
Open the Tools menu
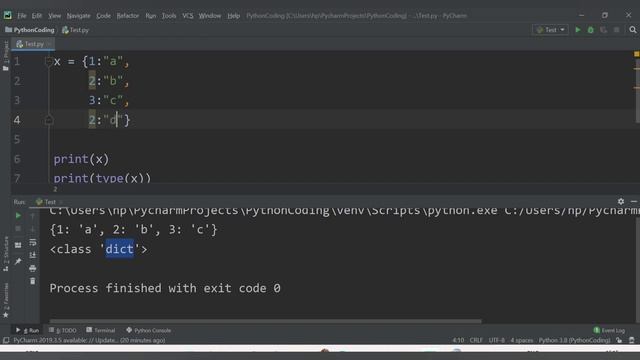coord(169,16)
